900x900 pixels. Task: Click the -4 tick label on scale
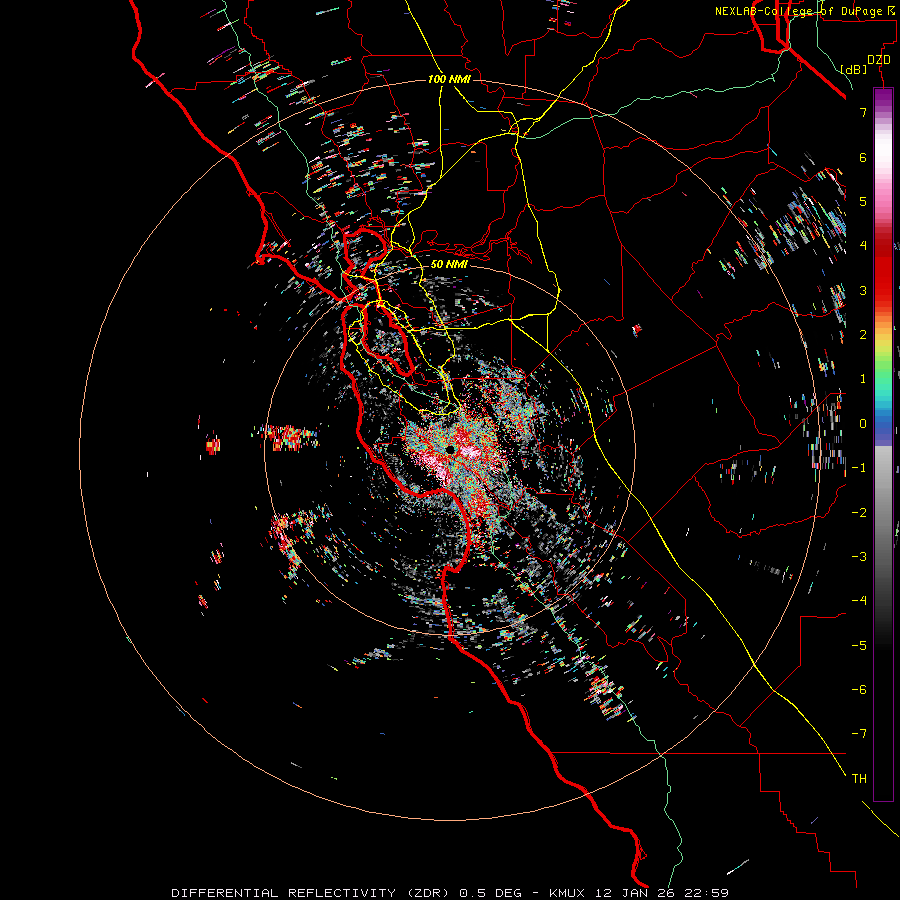click(859, 601)
